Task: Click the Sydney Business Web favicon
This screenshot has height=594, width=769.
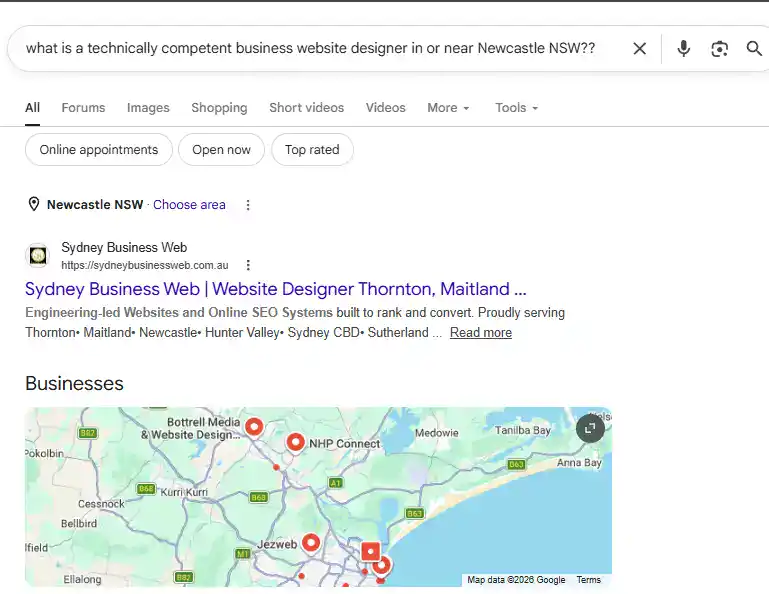Action: (x=38, y=256)
